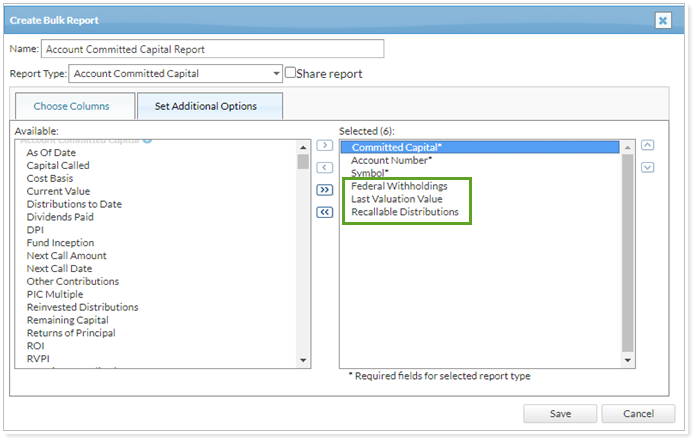Image resolution: width=697 pixels, height=443 pixels.
Task: Switch to the Choose Columns tab
Action: (71, 106)
